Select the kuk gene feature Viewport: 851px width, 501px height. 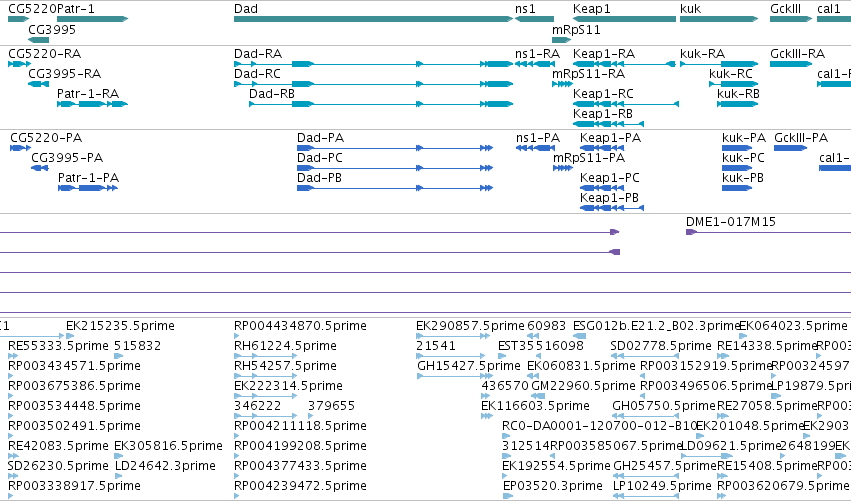point(719,19)
